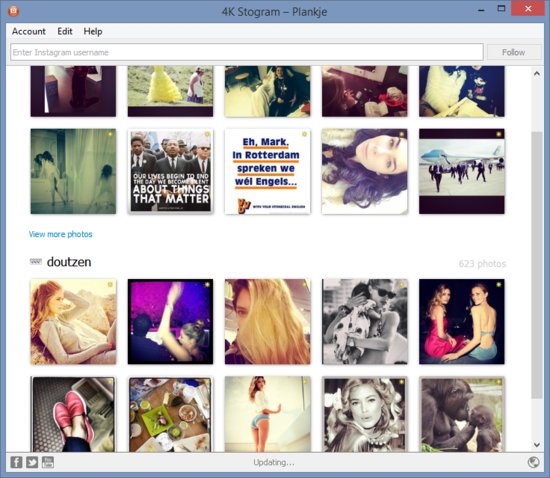Open the airplane on tarmac photo

coord(462,171)
